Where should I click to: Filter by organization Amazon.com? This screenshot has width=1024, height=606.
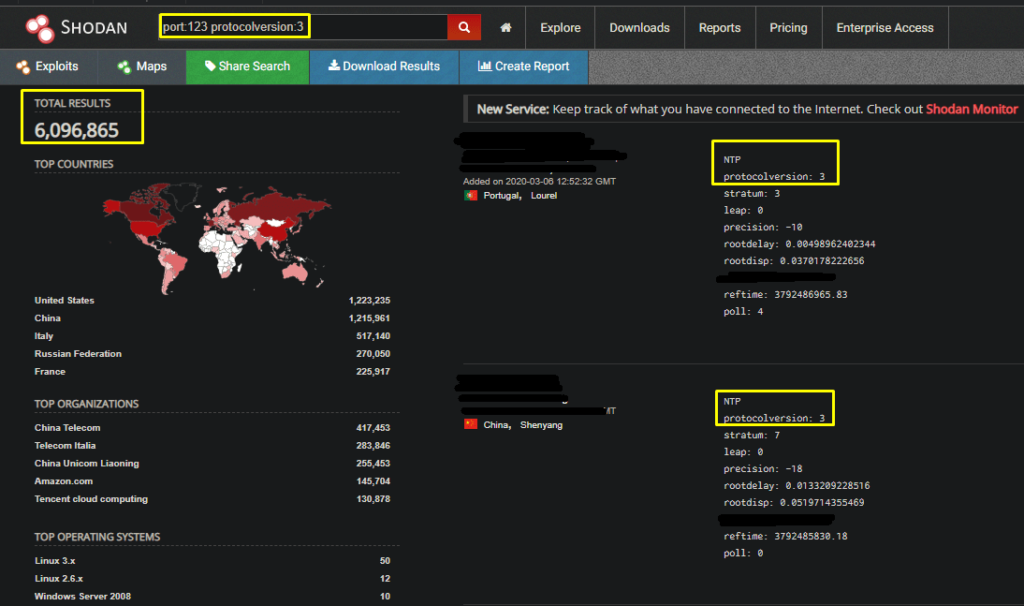click(63, 481)
